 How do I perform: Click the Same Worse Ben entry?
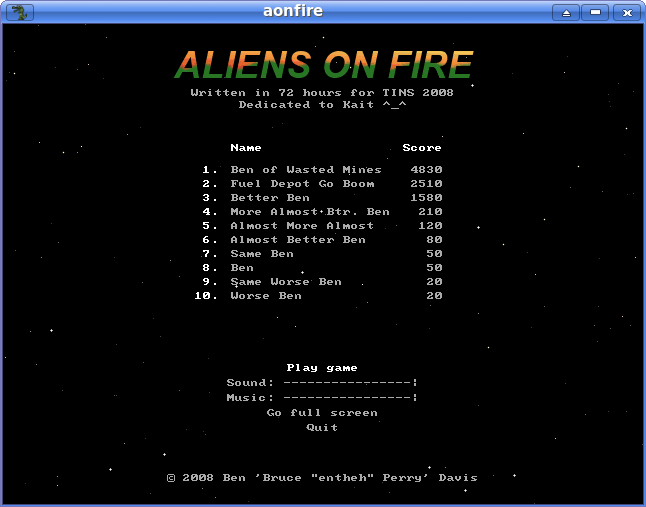(x=286, y=282)
